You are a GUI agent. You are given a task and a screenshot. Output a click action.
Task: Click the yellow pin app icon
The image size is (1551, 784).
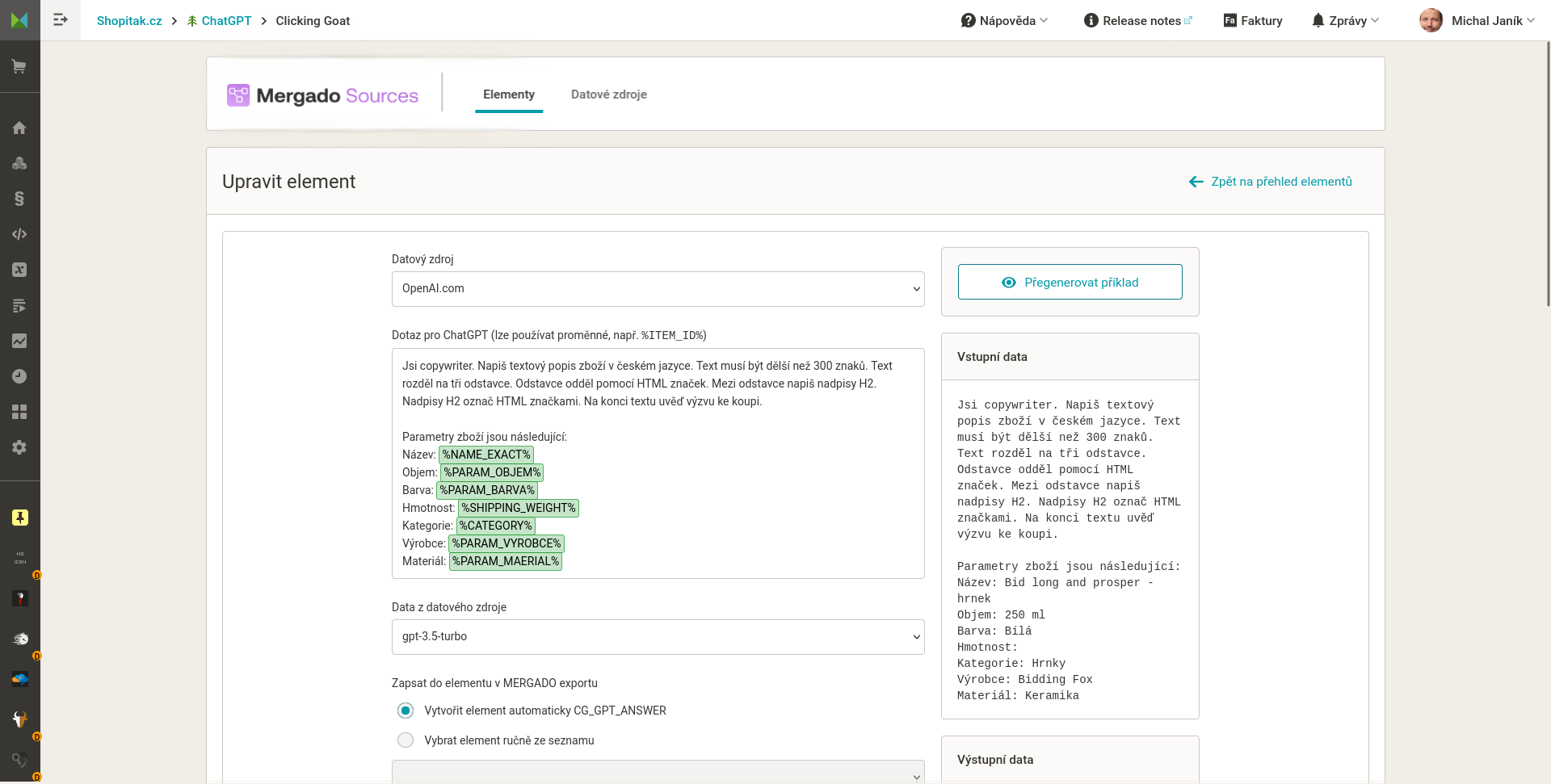click(x=20, y=518)
